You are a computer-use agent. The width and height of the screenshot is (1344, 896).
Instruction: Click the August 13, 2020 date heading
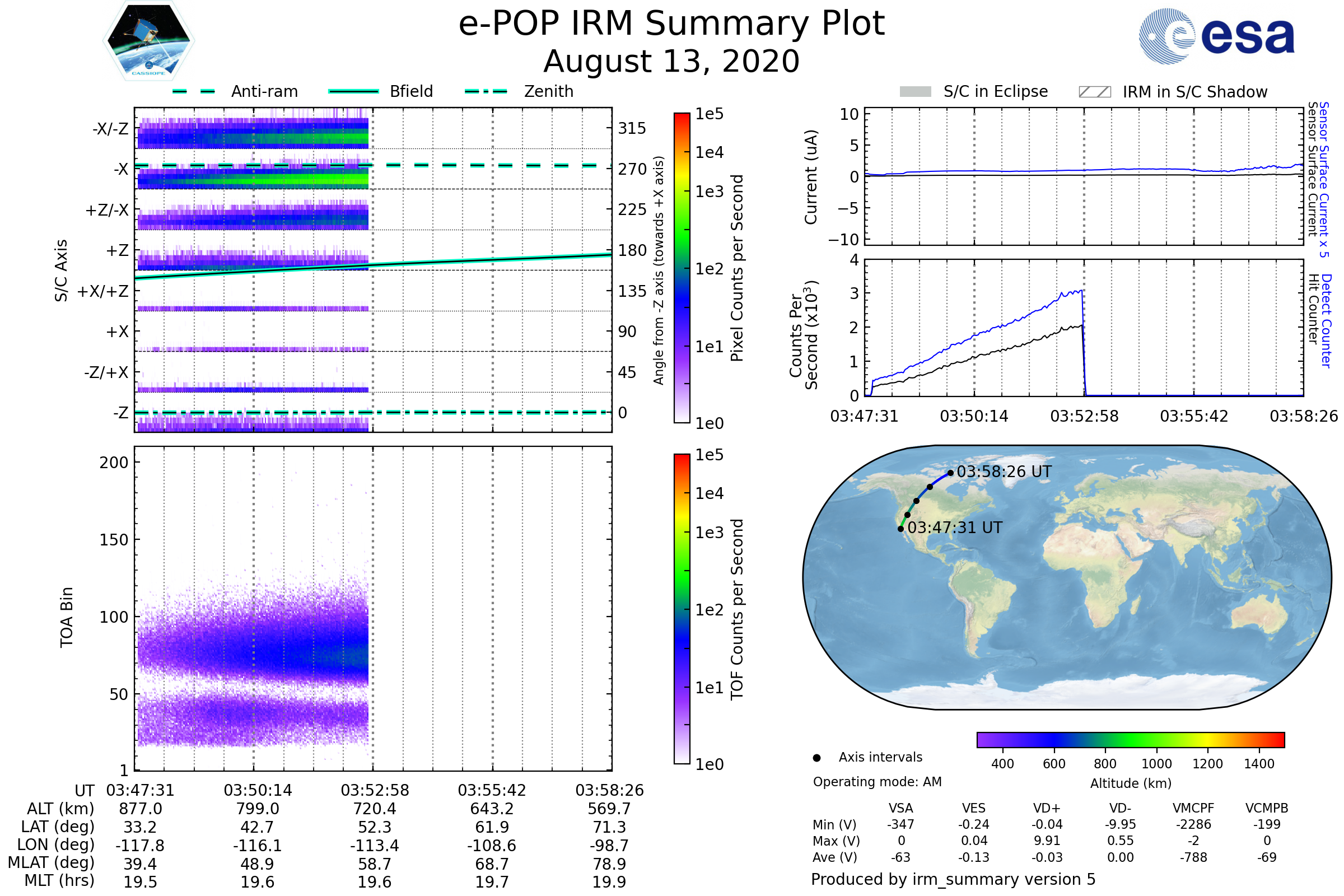pyautogui.click(x=671, y=62)
